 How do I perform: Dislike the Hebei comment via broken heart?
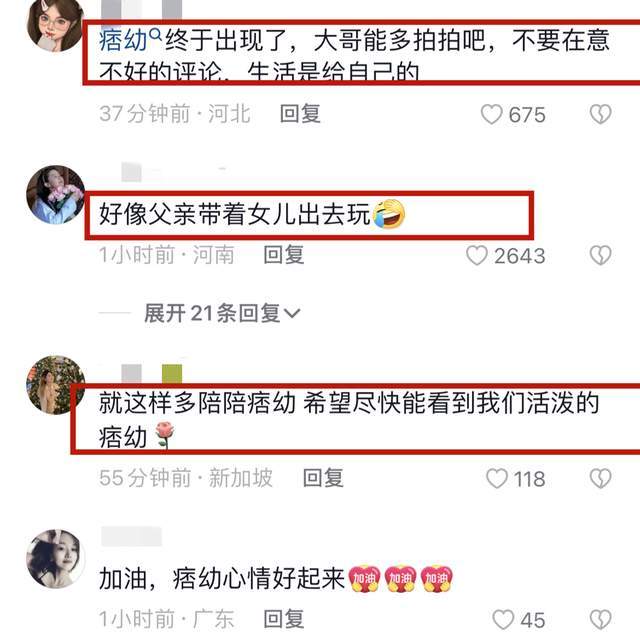600,114
